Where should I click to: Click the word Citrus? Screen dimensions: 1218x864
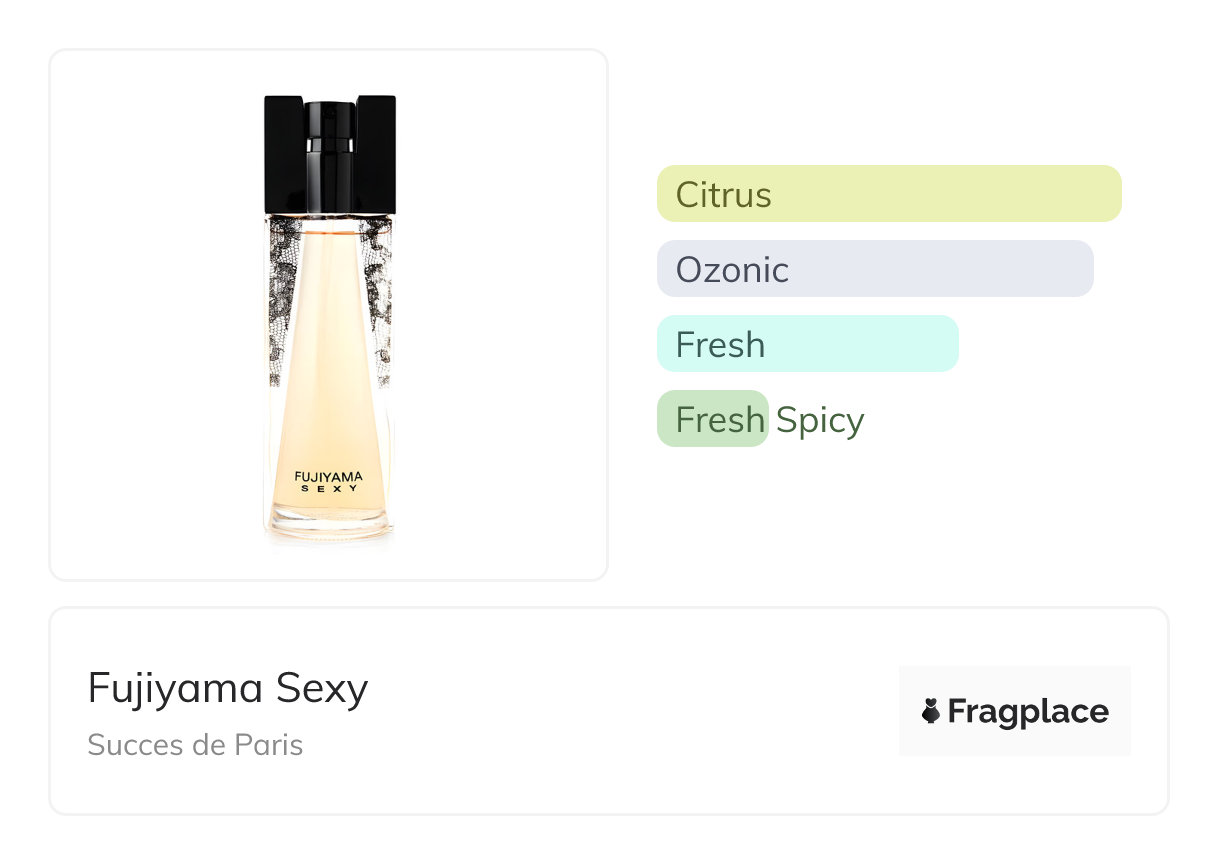click(723, 194)
